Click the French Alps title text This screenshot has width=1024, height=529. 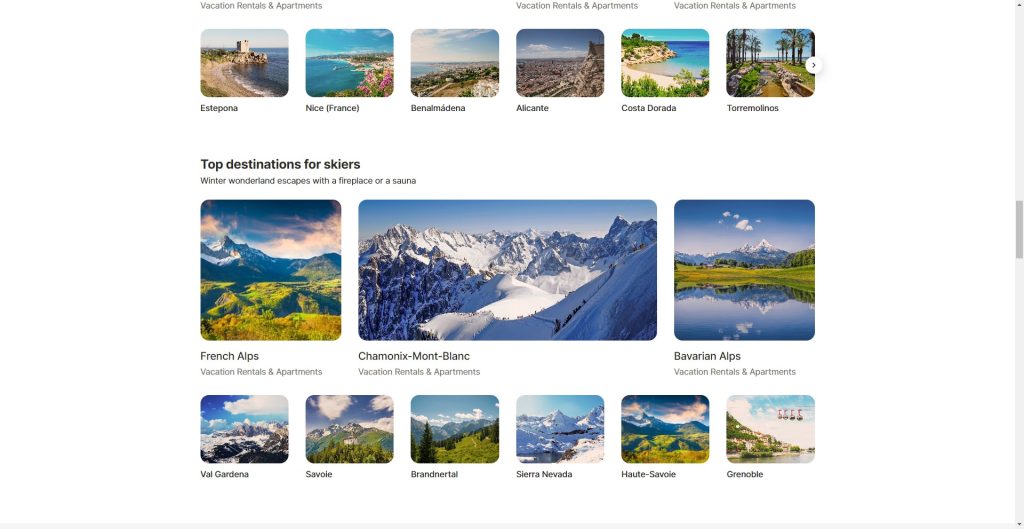[x=229, y=356]
